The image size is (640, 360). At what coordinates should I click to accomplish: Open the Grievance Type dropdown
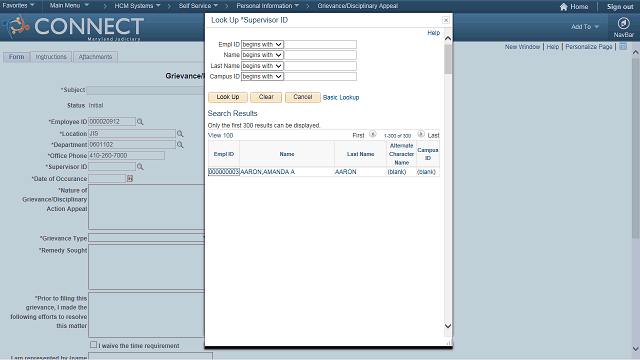tap(147, 238)
